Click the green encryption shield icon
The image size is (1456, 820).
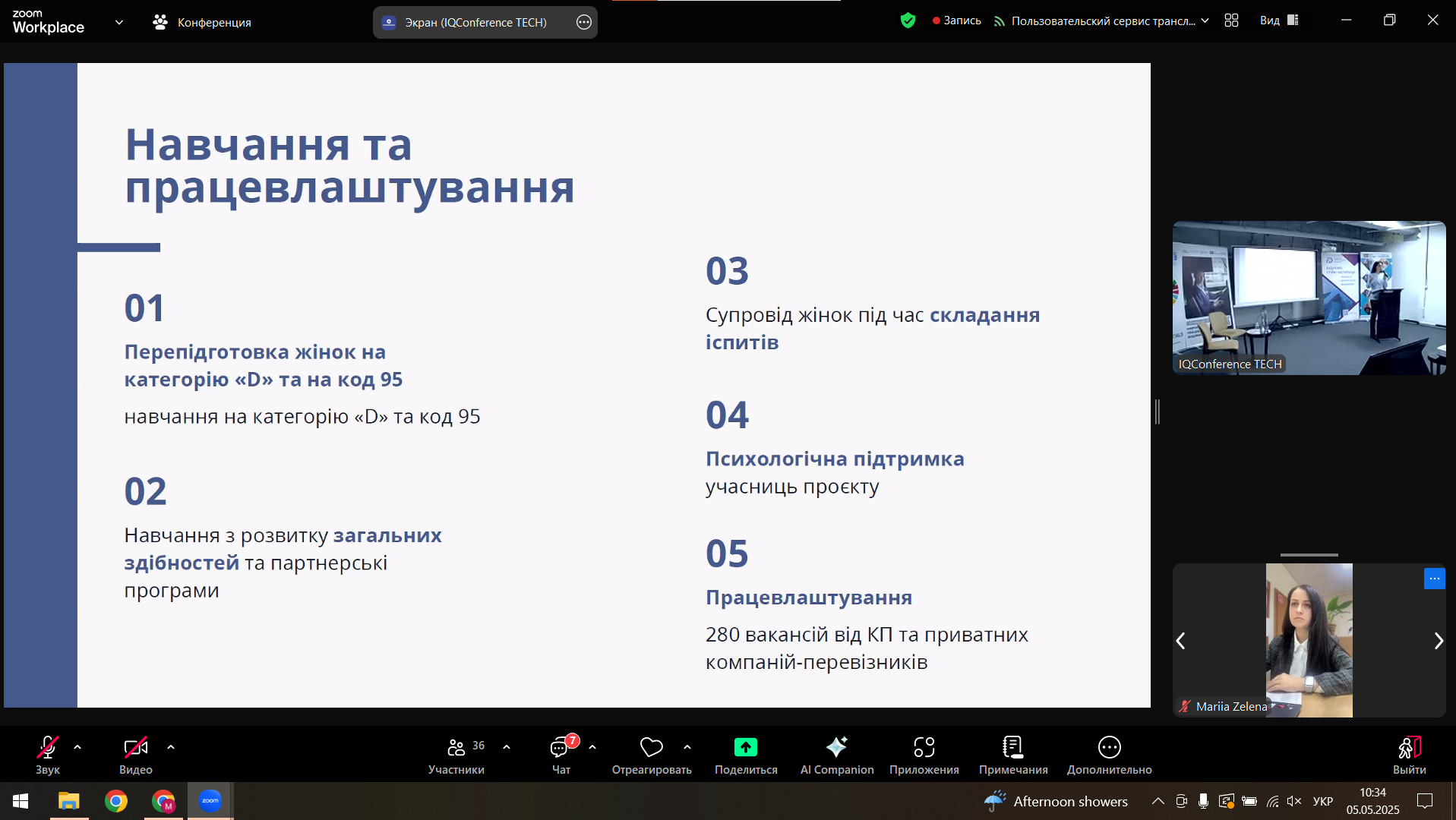pyautogui.click(x=908, y=20)
